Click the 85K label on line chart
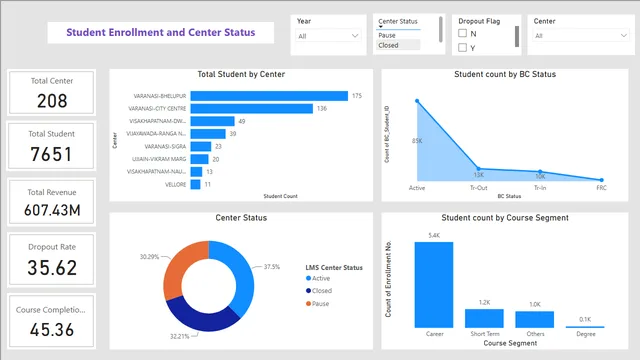The height and width of the screenshot is (360, 640). coord(417,141)
